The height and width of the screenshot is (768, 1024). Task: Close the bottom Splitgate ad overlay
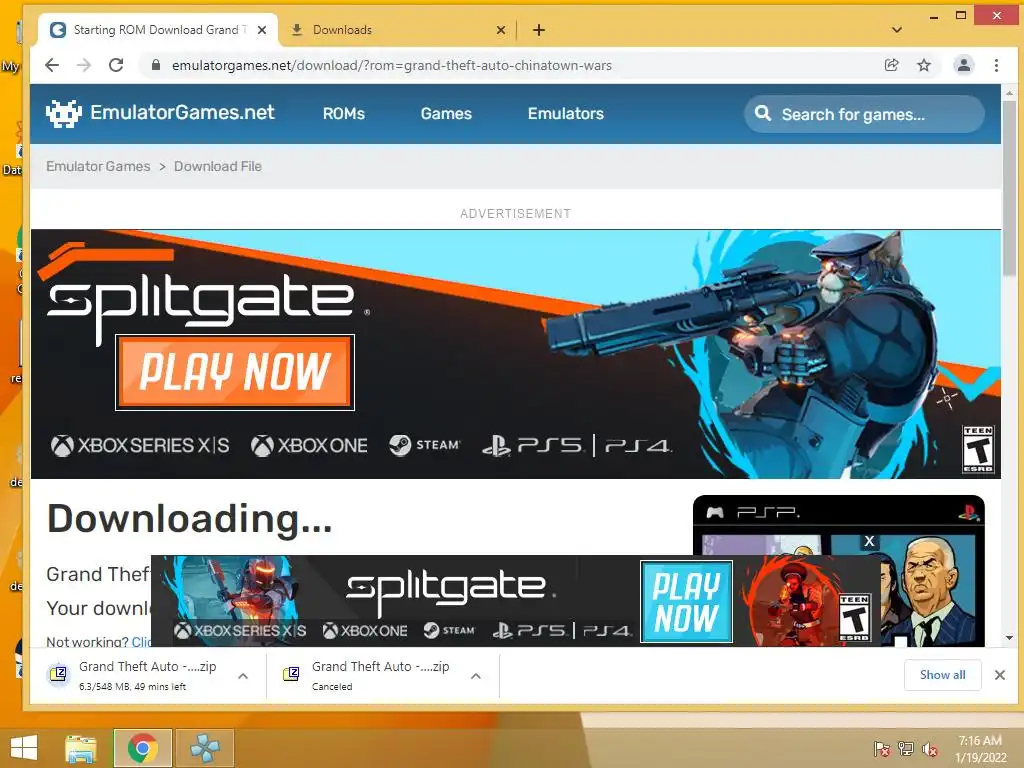click(x=869, y=541)
